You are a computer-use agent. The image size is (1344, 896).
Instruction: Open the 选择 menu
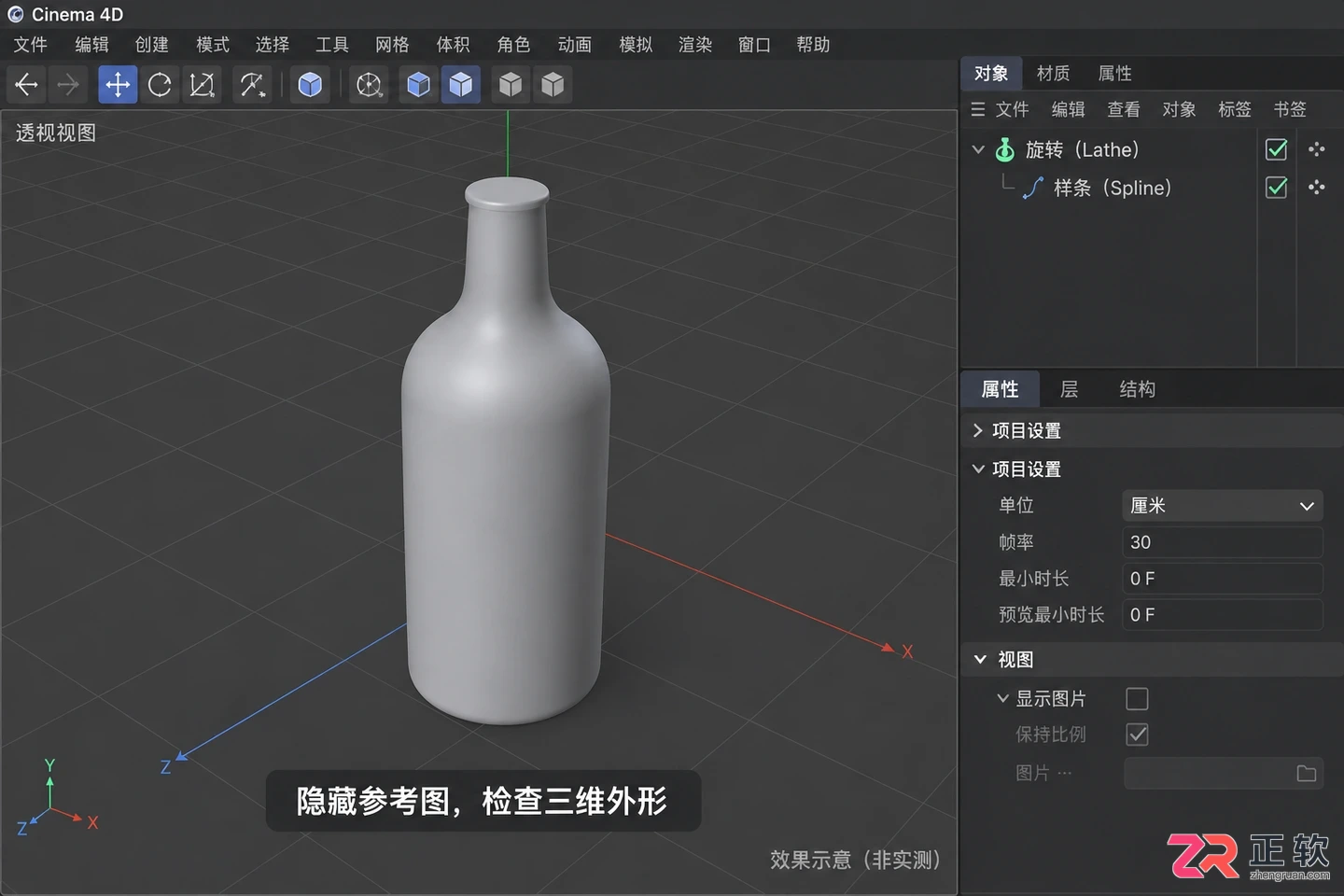(272, 45)
